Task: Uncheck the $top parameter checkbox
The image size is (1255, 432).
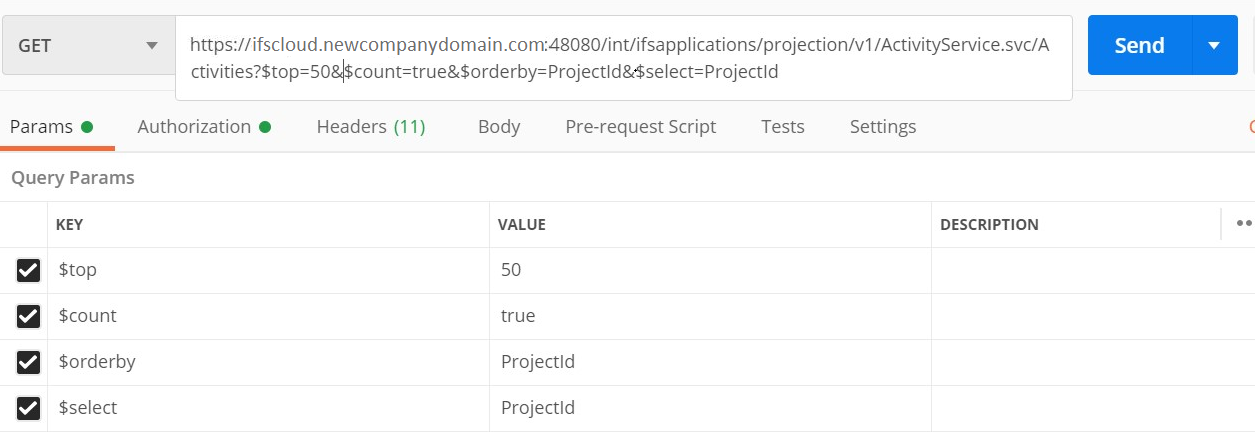Action: [28, 270]
